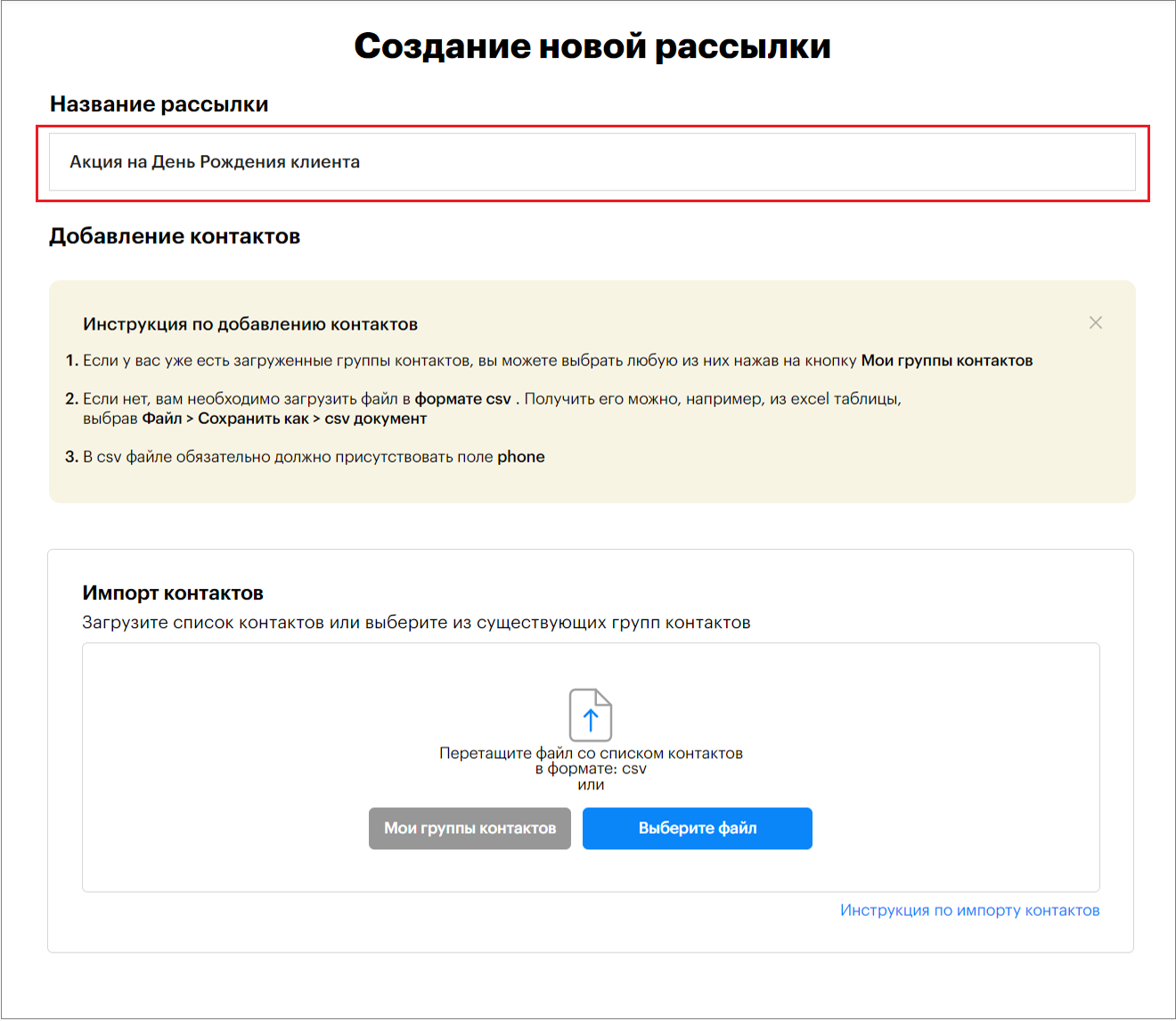Image resolution: width=1176 pixels, height=1021 pixels.
Task: Open Инструкция по импорту контактов link
Action: click(970, 911)
